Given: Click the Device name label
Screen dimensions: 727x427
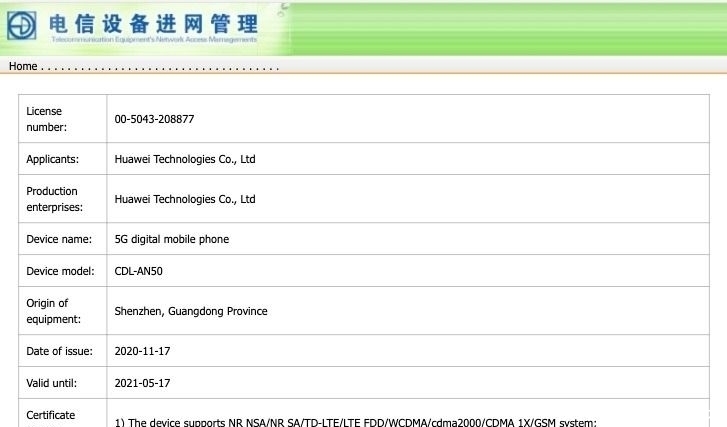Looking at the screenshot, I should point(59,239).
